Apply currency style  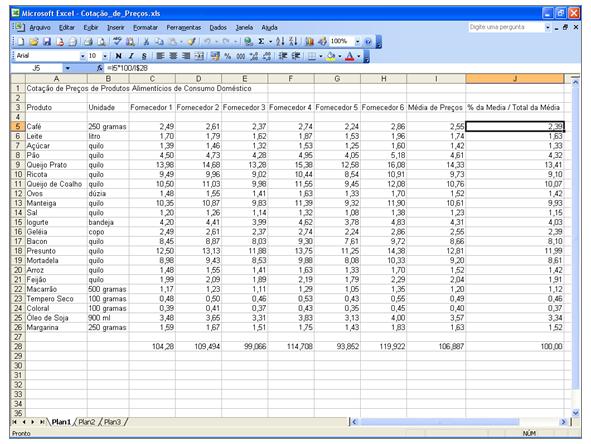215,56
